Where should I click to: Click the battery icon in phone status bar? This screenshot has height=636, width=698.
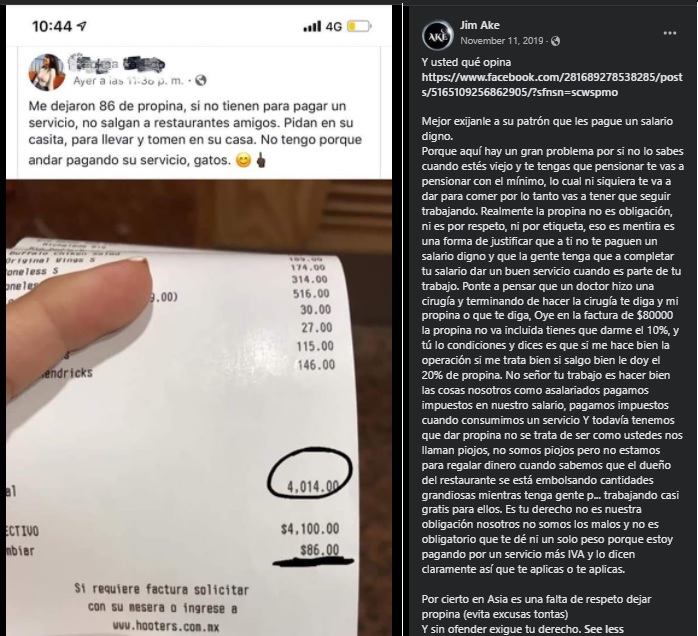coord(359,26)
